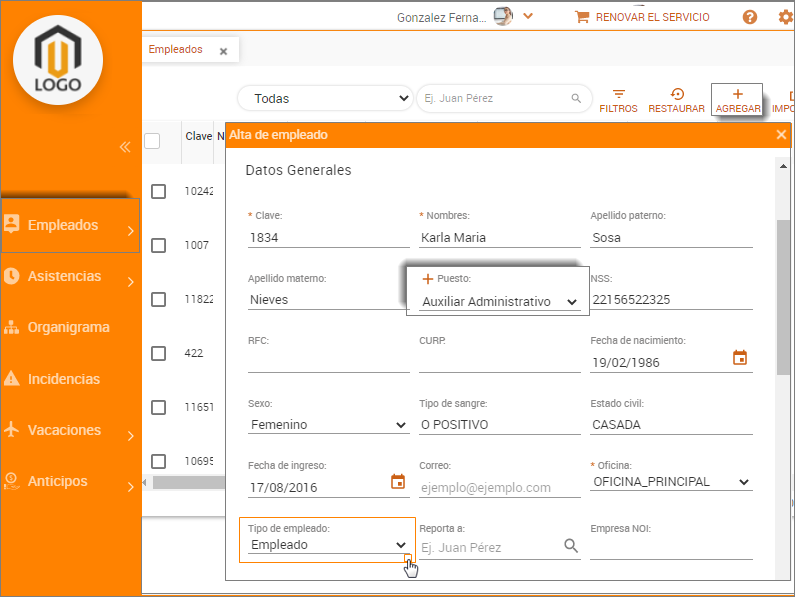Click the vertical scrollbar in employee form
The height and width of the screenshot is (597, 795).
coord(784,300)
